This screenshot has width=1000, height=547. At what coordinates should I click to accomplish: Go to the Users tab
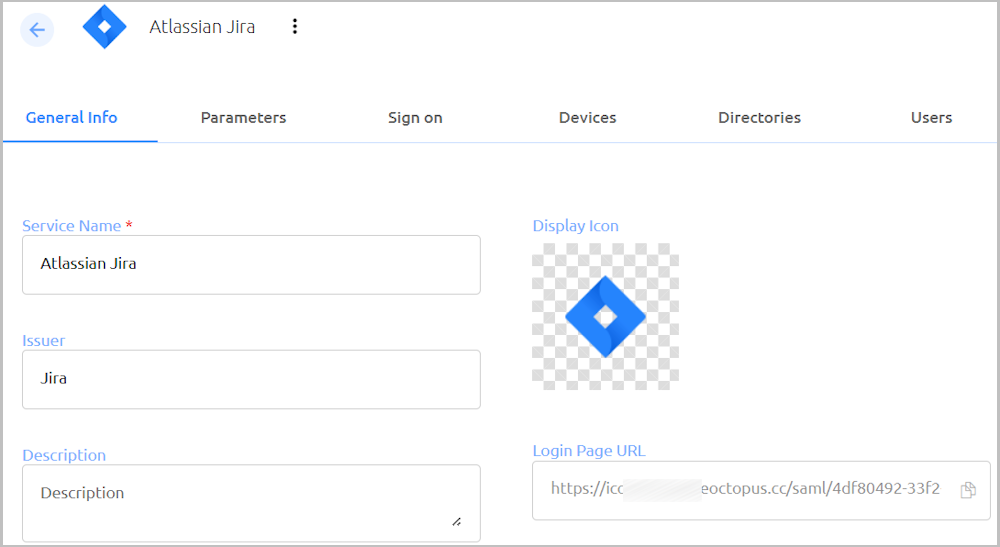point(931,118)
